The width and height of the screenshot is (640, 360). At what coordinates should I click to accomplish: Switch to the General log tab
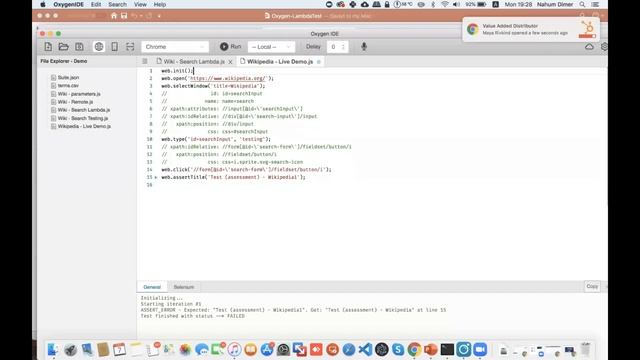152,287
